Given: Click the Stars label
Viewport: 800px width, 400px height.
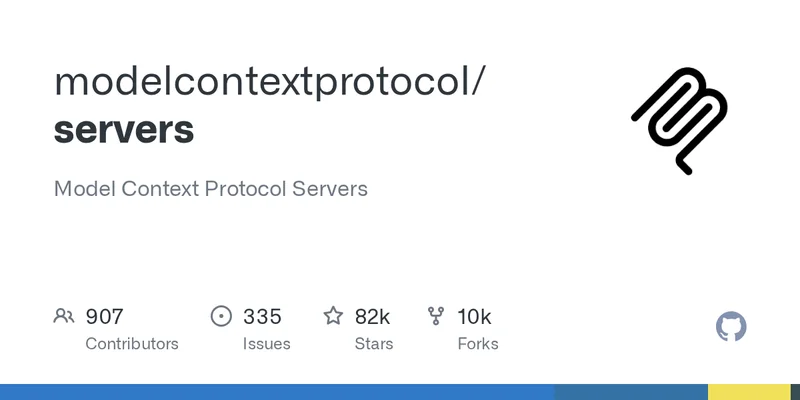Looking at the screenshot, I should click(x=376, y=343).
